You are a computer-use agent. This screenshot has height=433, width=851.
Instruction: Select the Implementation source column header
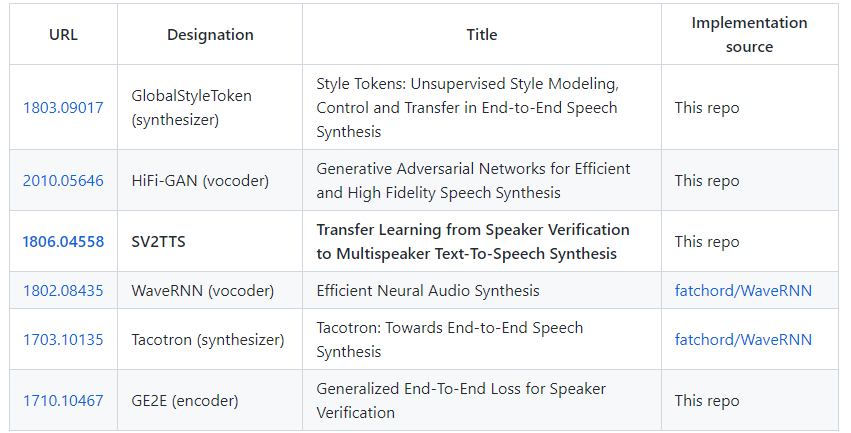coord(750,35)
